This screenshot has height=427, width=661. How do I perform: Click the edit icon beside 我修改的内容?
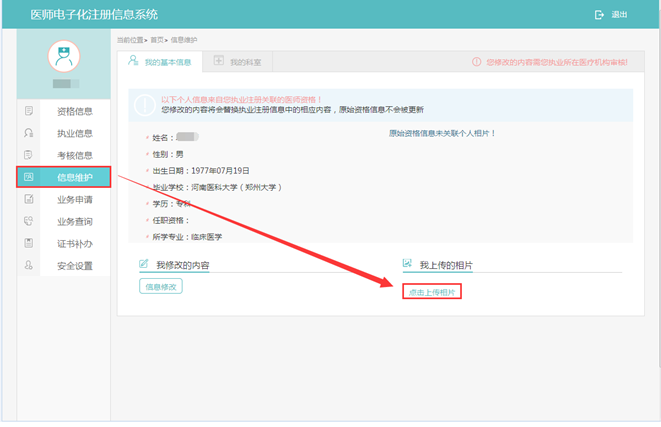click(x=145, y=264)
